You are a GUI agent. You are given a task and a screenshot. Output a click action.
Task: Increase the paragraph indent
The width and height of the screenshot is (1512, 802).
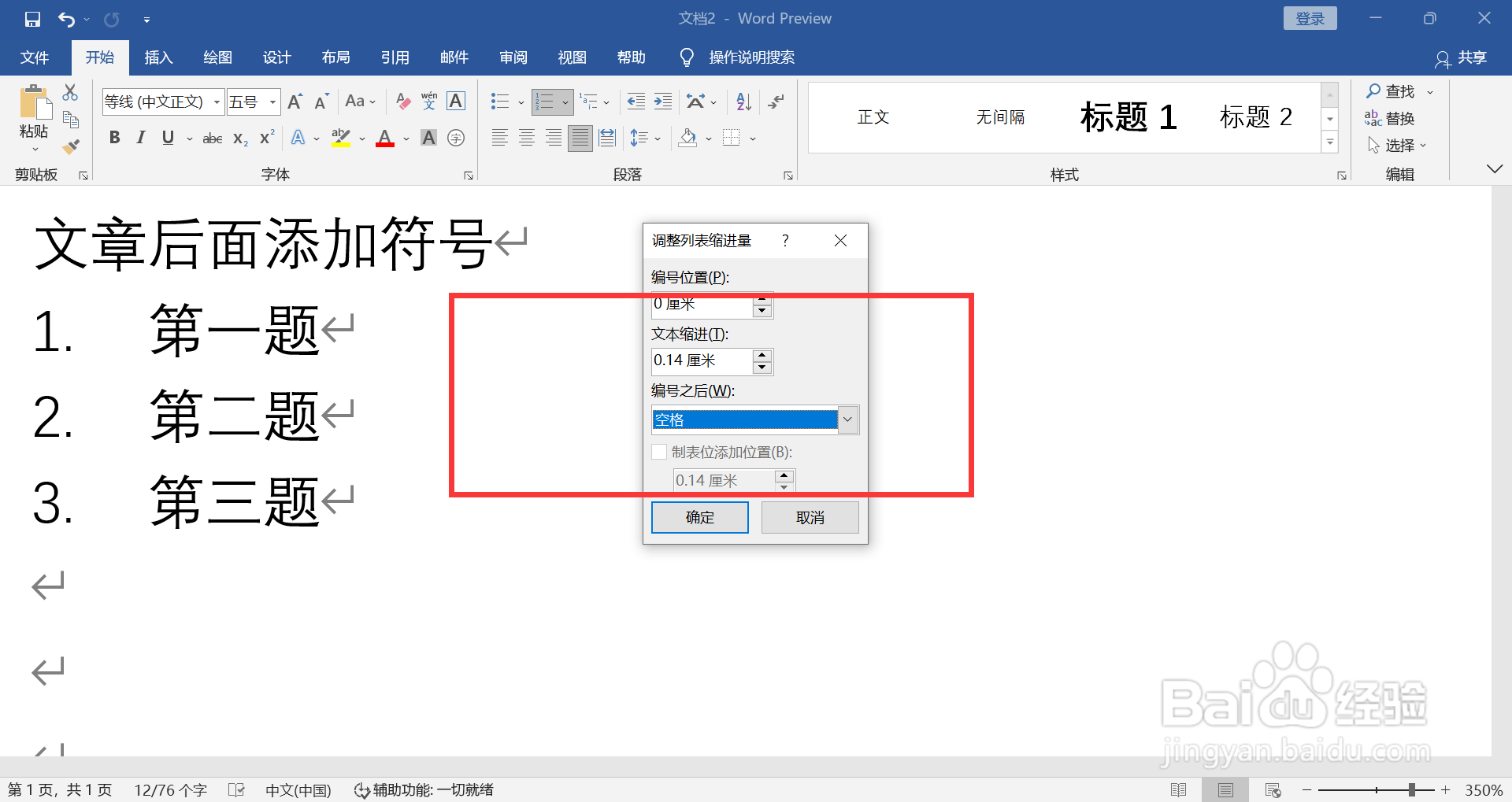(662, 101)
